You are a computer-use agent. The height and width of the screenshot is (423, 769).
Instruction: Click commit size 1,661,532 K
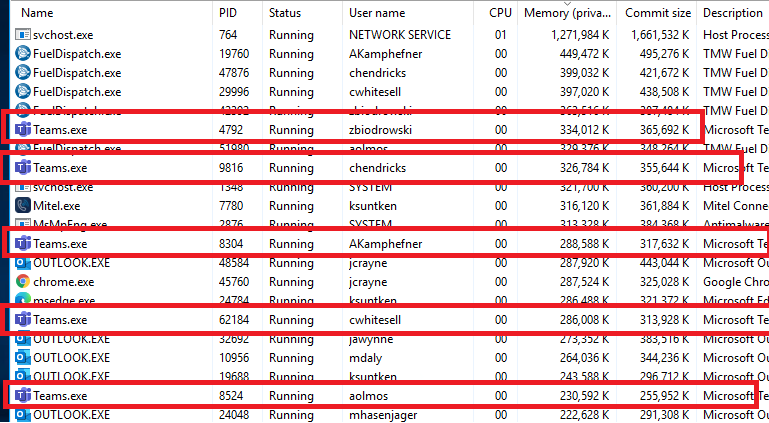(660, 35)
